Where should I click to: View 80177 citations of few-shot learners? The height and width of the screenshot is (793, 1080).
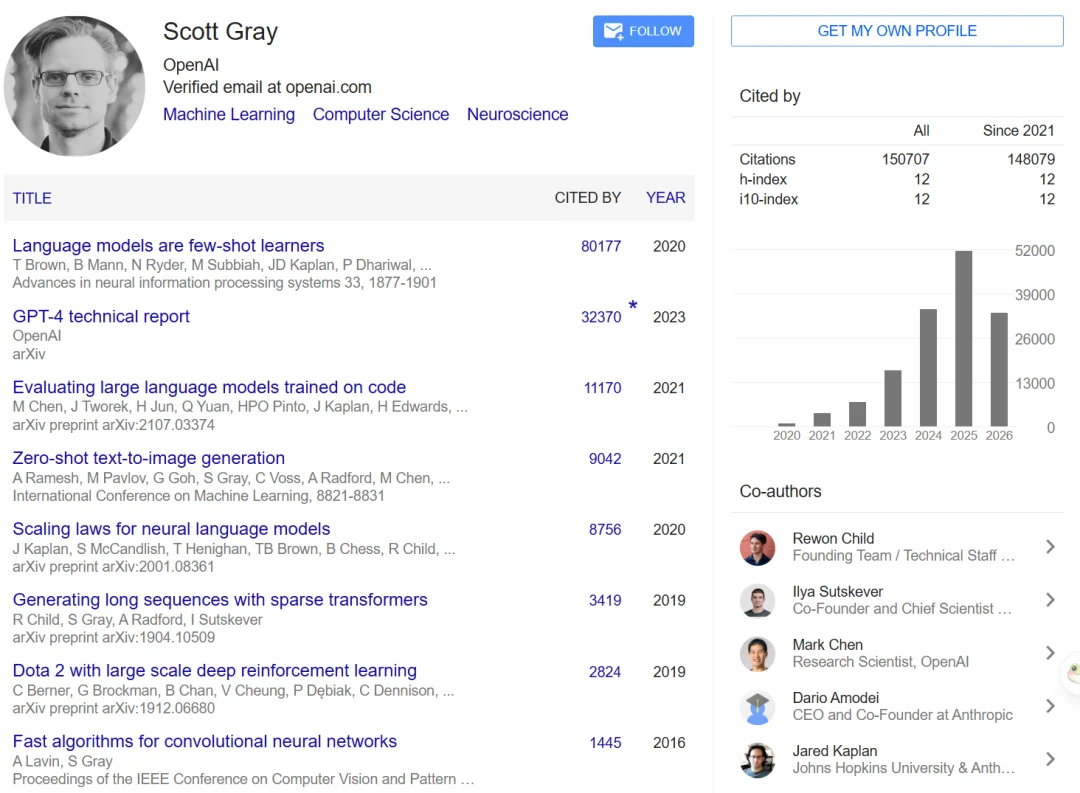pyautogui.click(x=601, y=247)
